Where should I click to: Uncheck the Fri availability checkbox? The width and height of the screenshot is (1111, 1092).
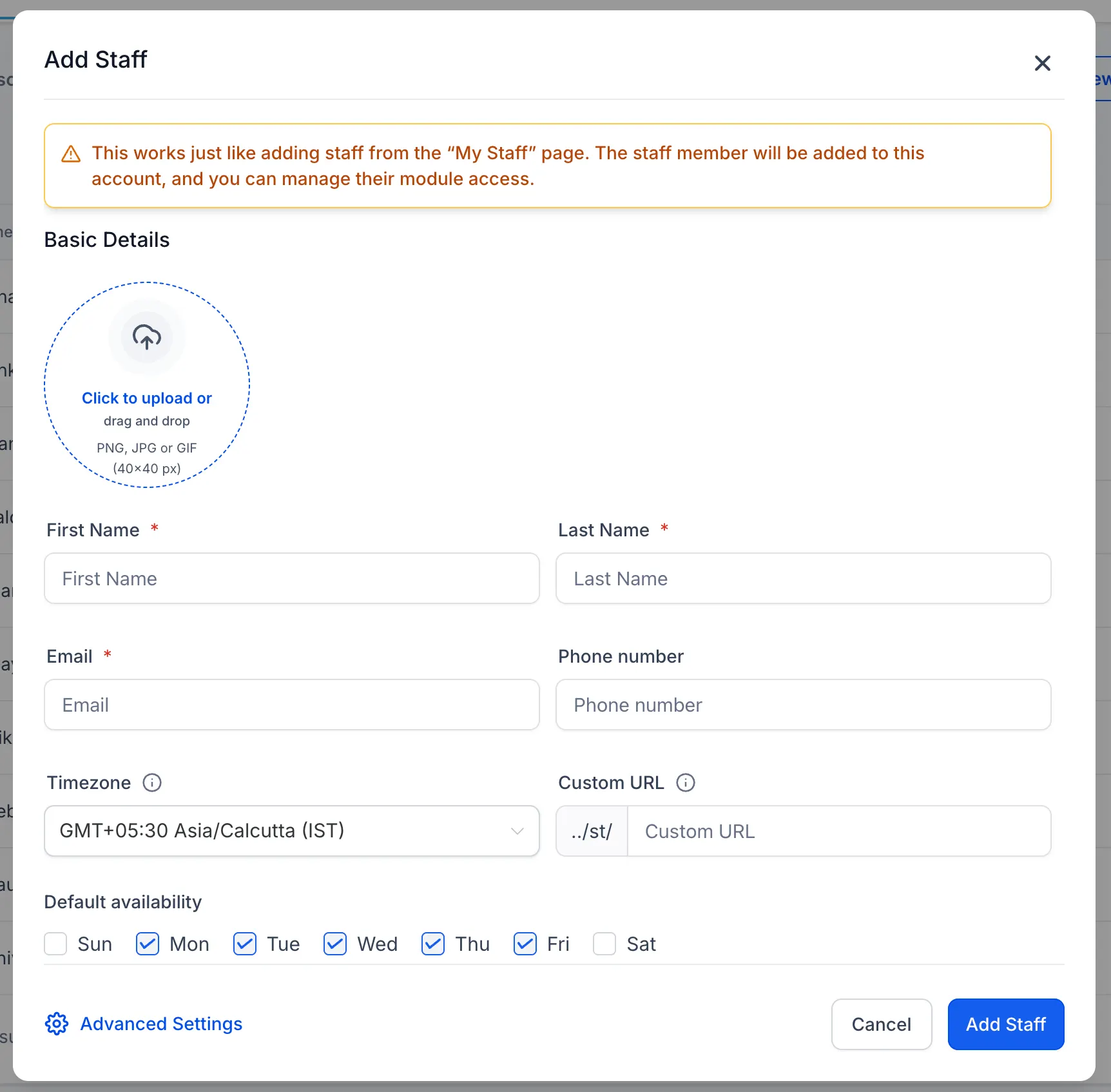[525, 944]
